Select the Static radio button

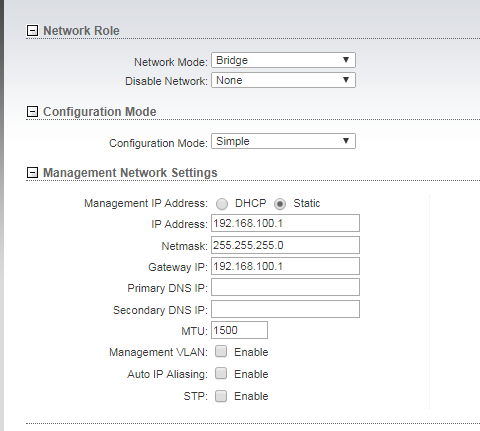pyautogui.click(x=280, y=204)
